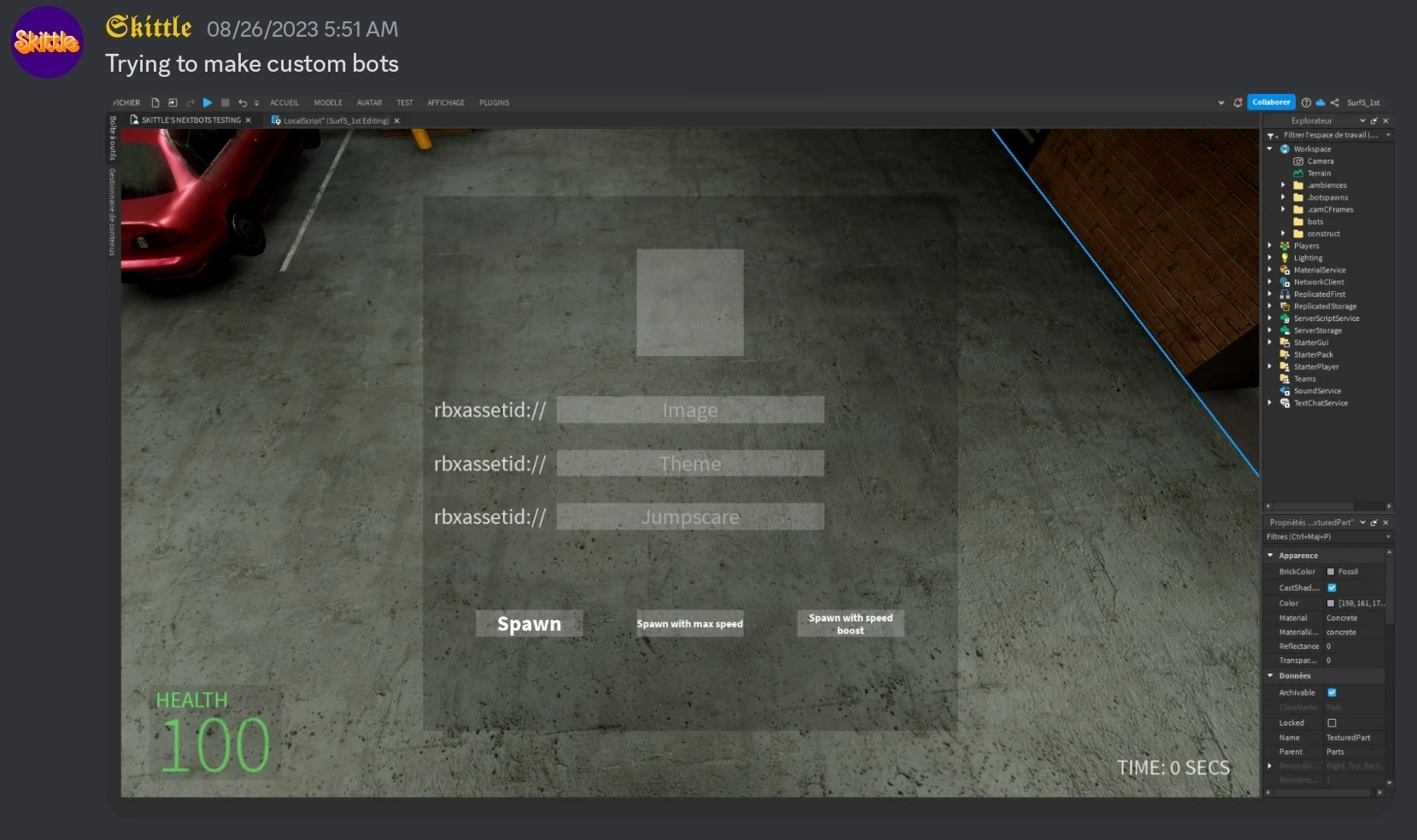Switch to the PLUGINS ribbon tab

pos(494,102)
